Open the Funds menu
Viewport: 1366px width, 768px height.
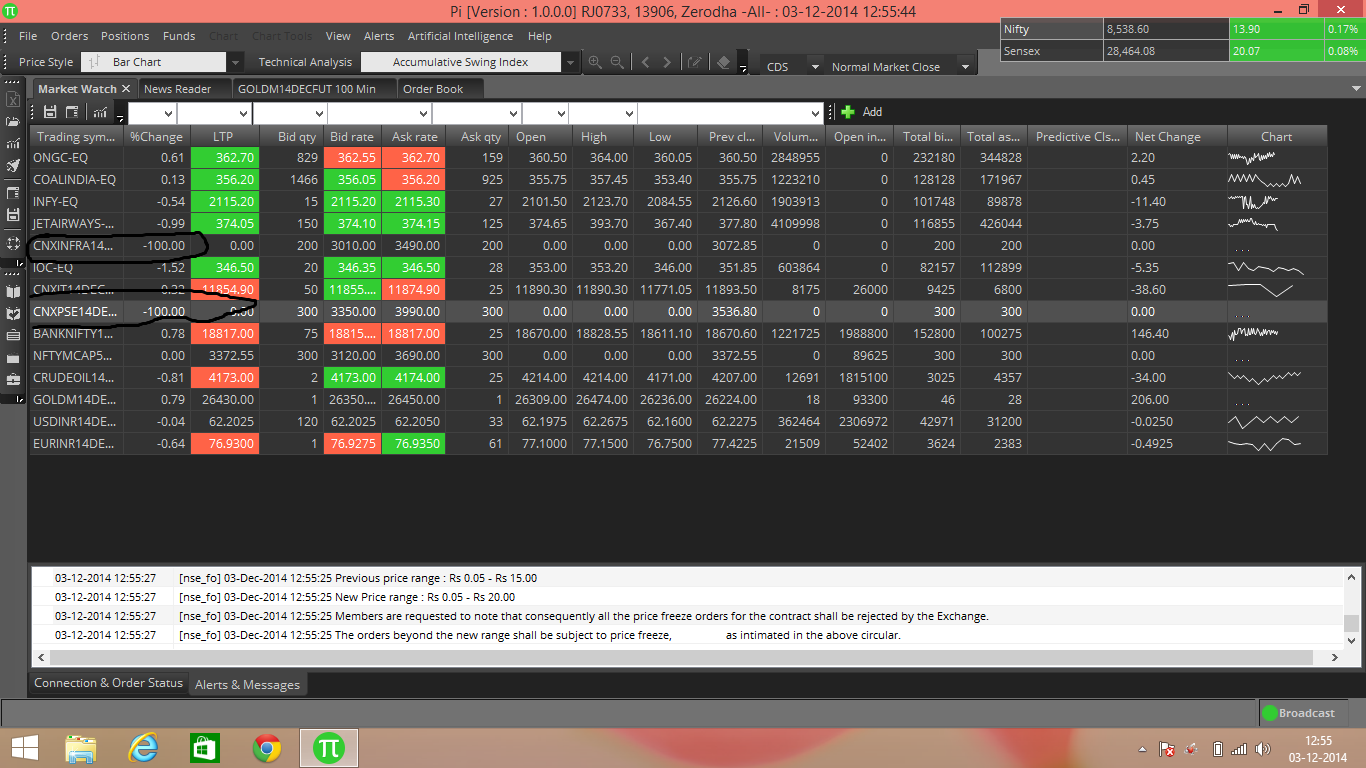[x=179, y=36]
